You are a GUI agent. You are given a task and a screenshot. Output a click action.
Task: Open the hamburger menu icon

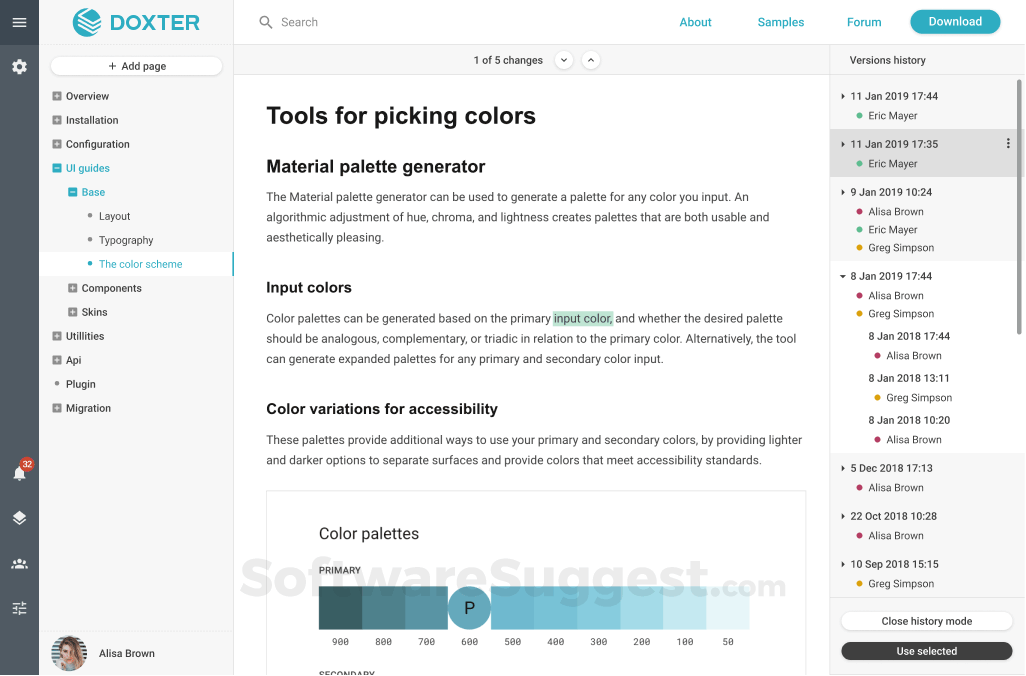(x=19, y=22)
